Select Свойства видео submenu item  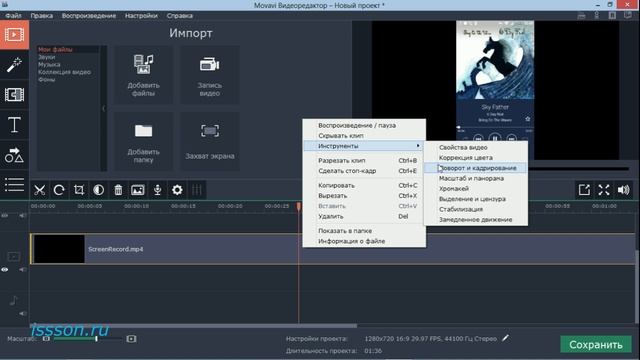click(476, 147)
